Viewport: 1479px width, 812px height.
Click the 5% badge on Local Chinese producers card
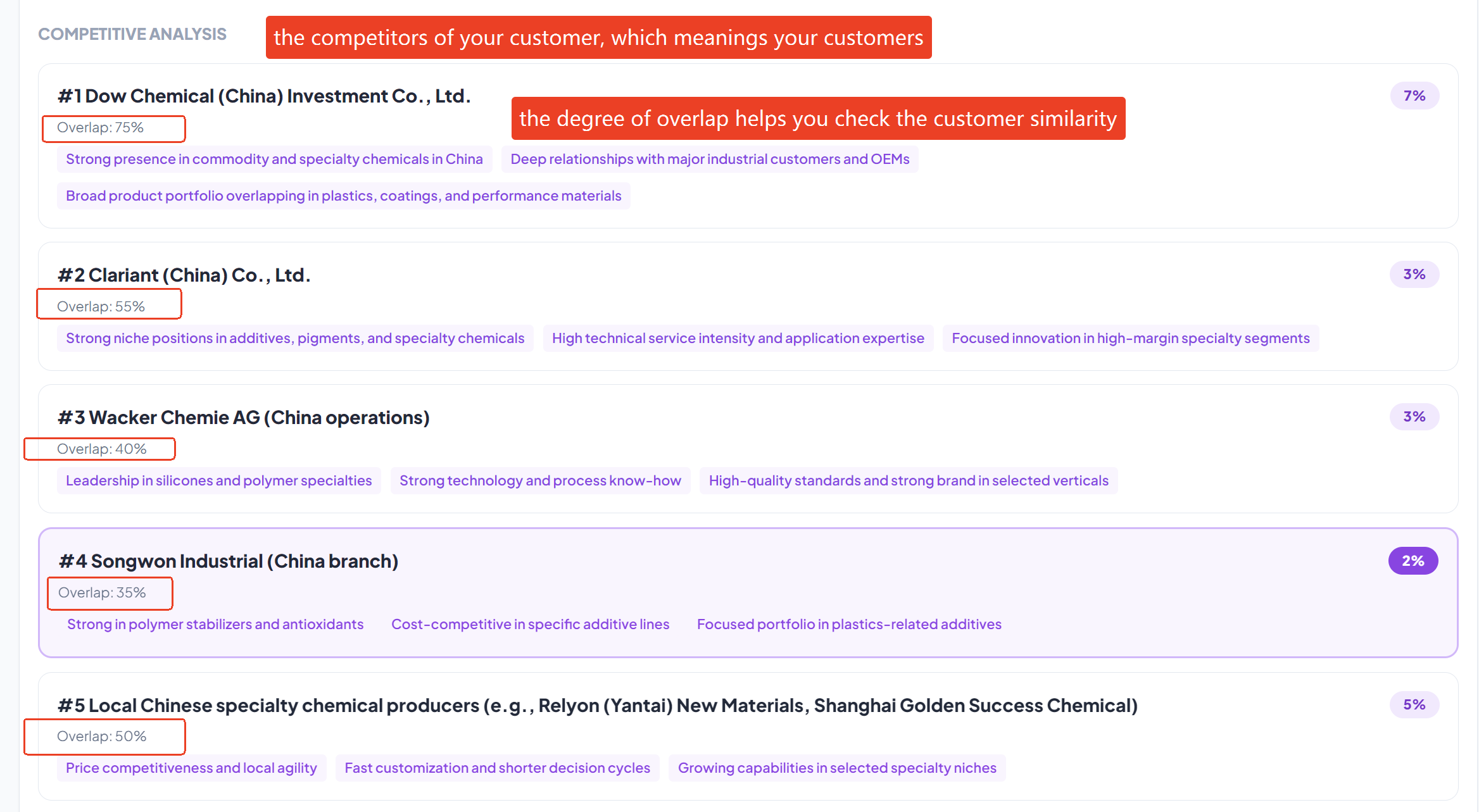pos(1414,705)
